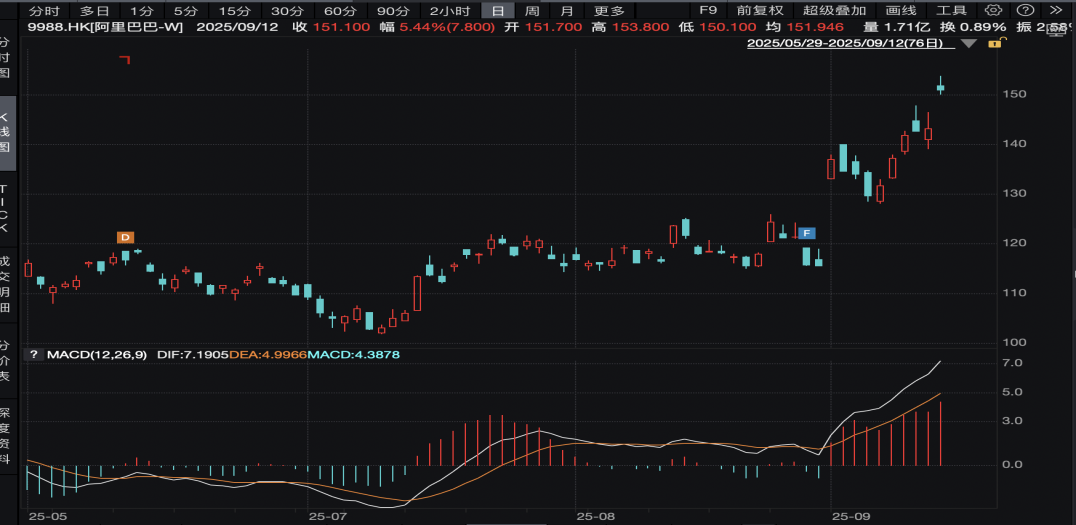The image size is (1076, 525).
Task: Open the 成交明细 sidebar tab
Action: (4, 285)
